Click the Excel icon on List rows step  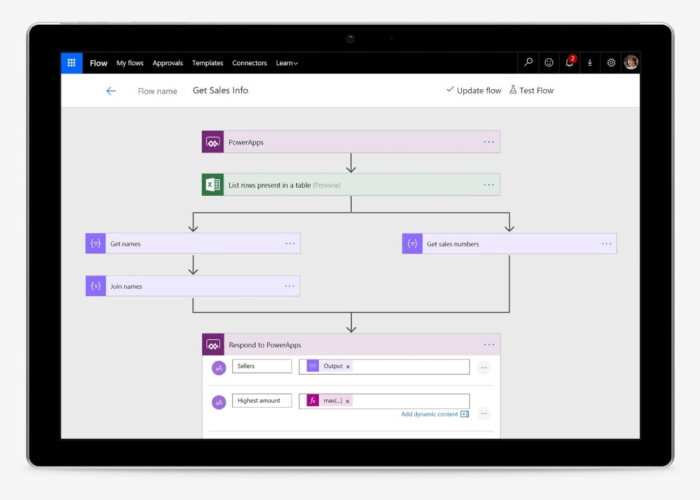click(212, 185)
